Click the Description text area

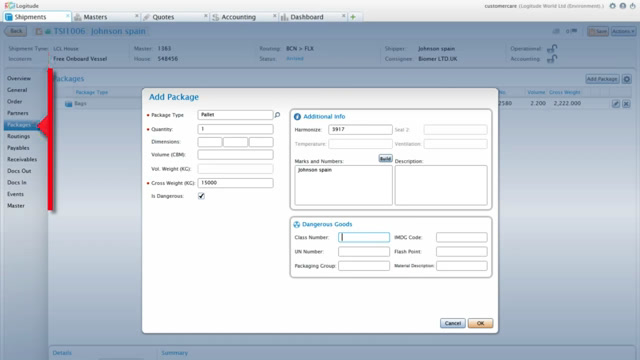coord(441,185)
